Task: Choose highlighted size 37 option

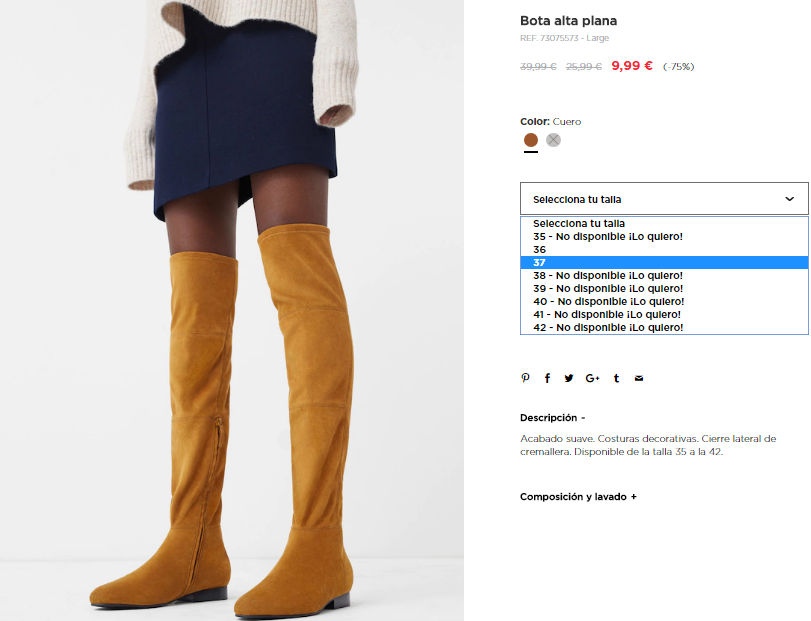Action: 664,262
